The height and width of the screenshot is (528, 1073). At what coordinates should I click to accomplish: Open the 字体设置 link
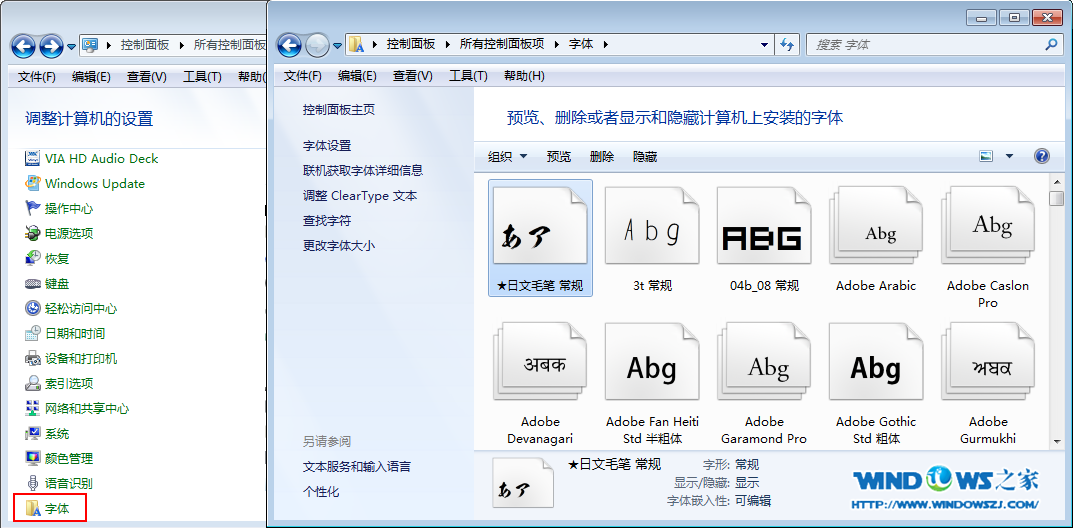[327, 146]
